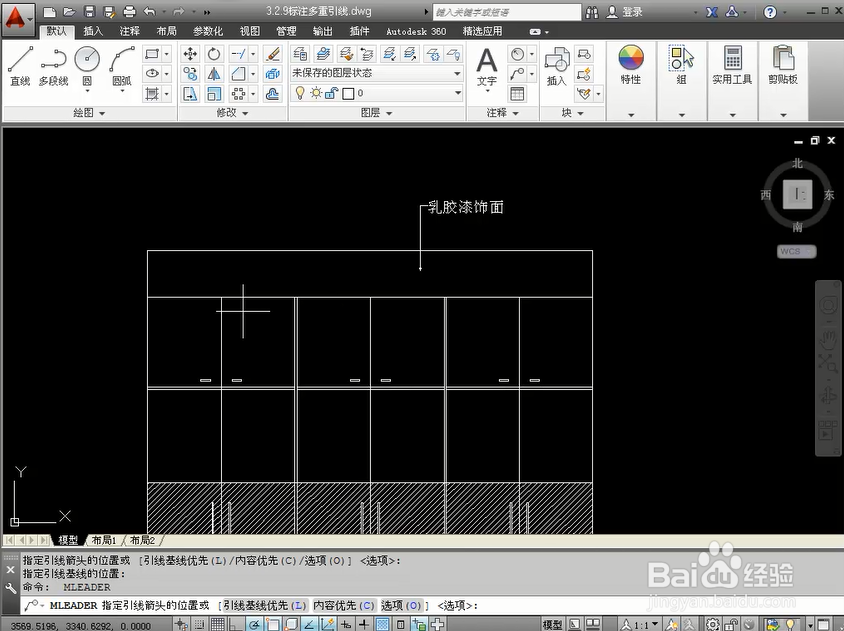Click the Rotate tool icon
Image resolution: width=844 pixels, height=631 pixels.
pyautogui.click(x=214, y=54)
